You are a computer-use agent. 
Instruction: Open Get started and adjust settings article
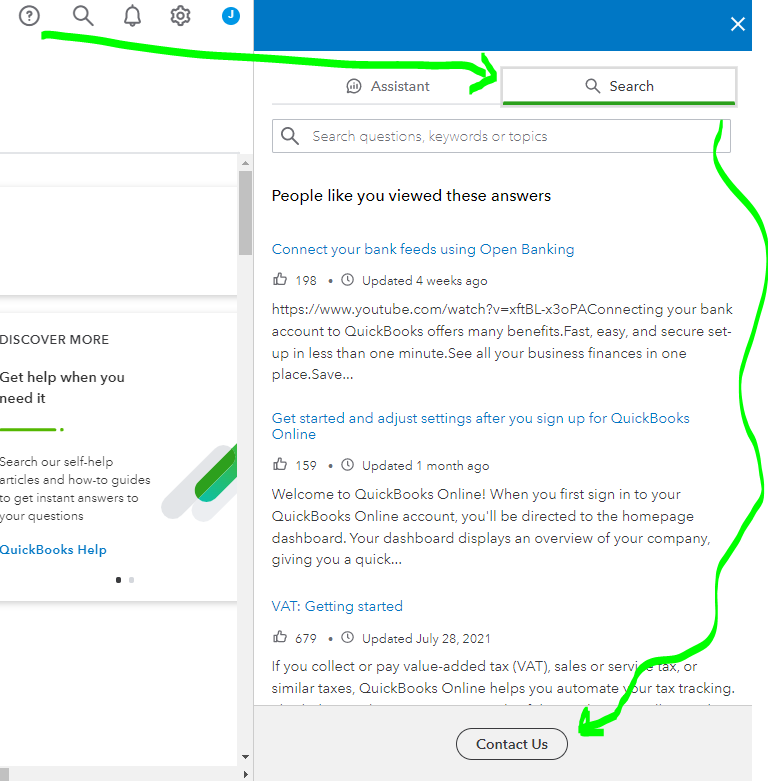(480, 426)
